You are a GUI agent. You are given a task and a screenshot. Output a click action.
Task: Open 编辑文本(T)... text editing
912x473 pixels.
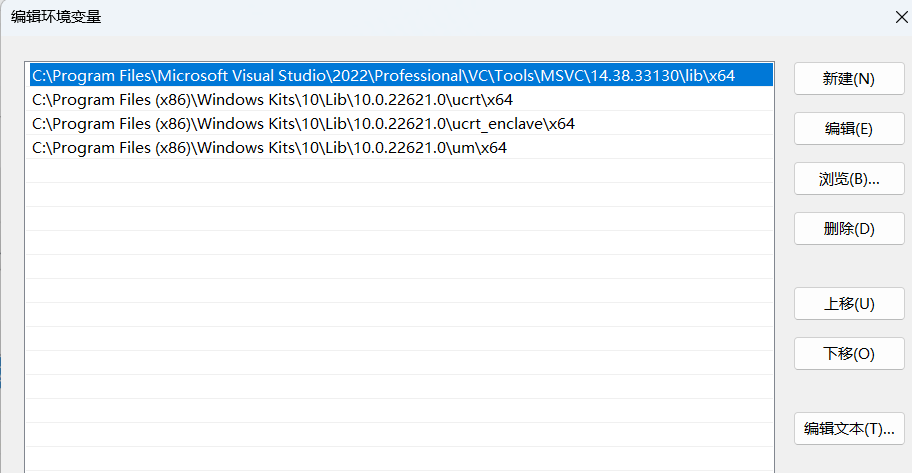point(849,429)
